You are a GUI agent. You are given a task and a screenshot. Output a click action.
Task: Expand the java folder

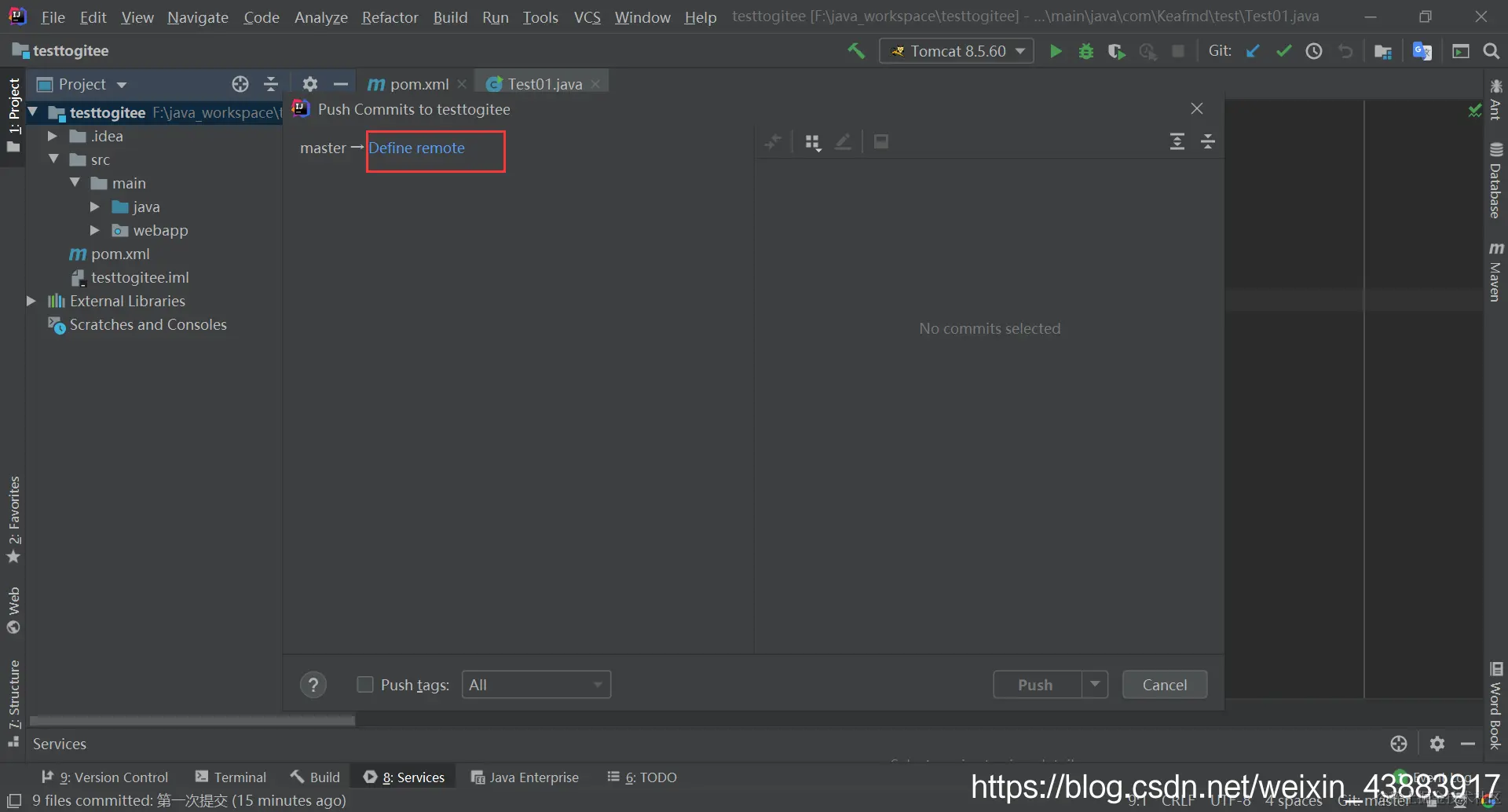click(x=95, y=207)
